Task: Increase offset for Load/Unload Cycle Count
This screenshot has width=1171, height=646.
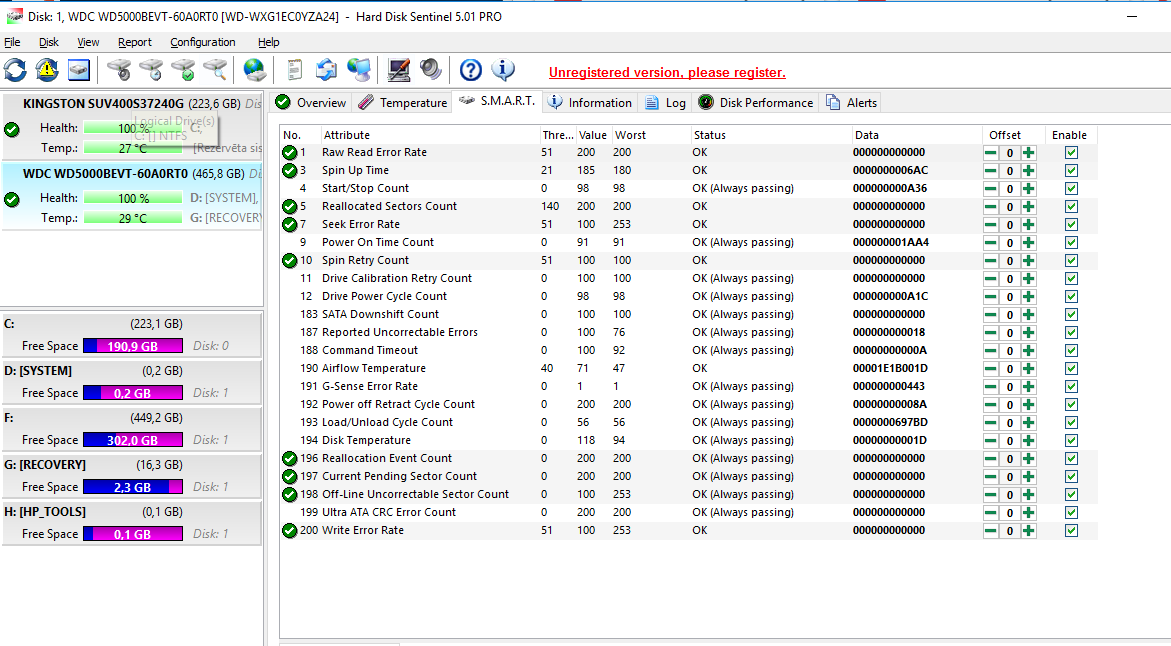Action: [x=1028, y=423]
